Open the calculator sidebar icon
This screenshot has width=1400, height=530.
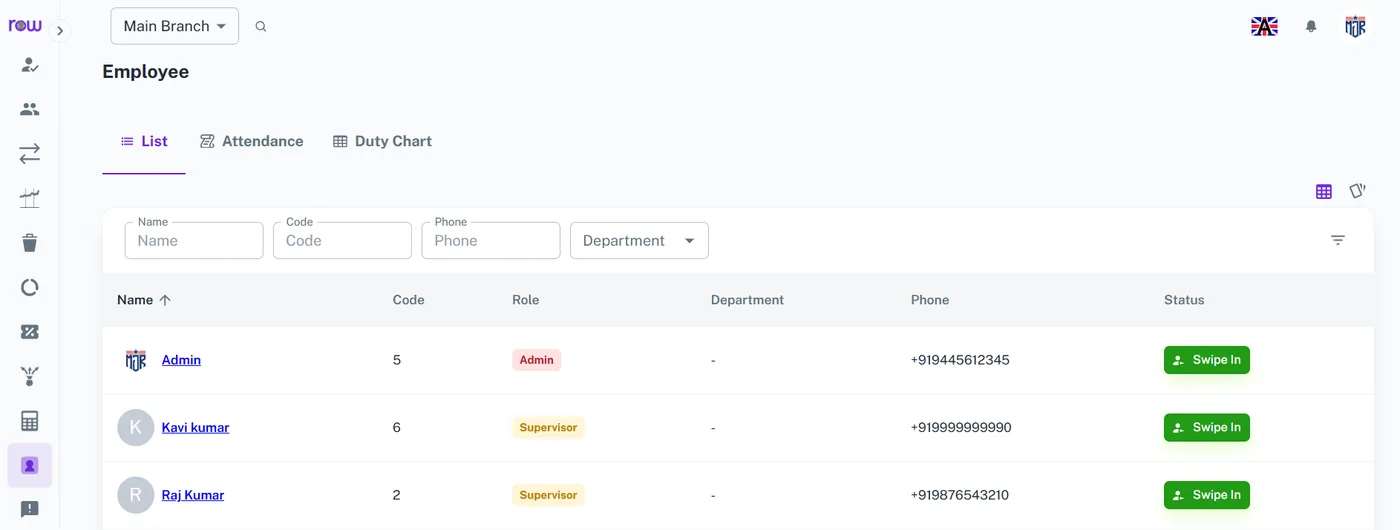(30, 421)
